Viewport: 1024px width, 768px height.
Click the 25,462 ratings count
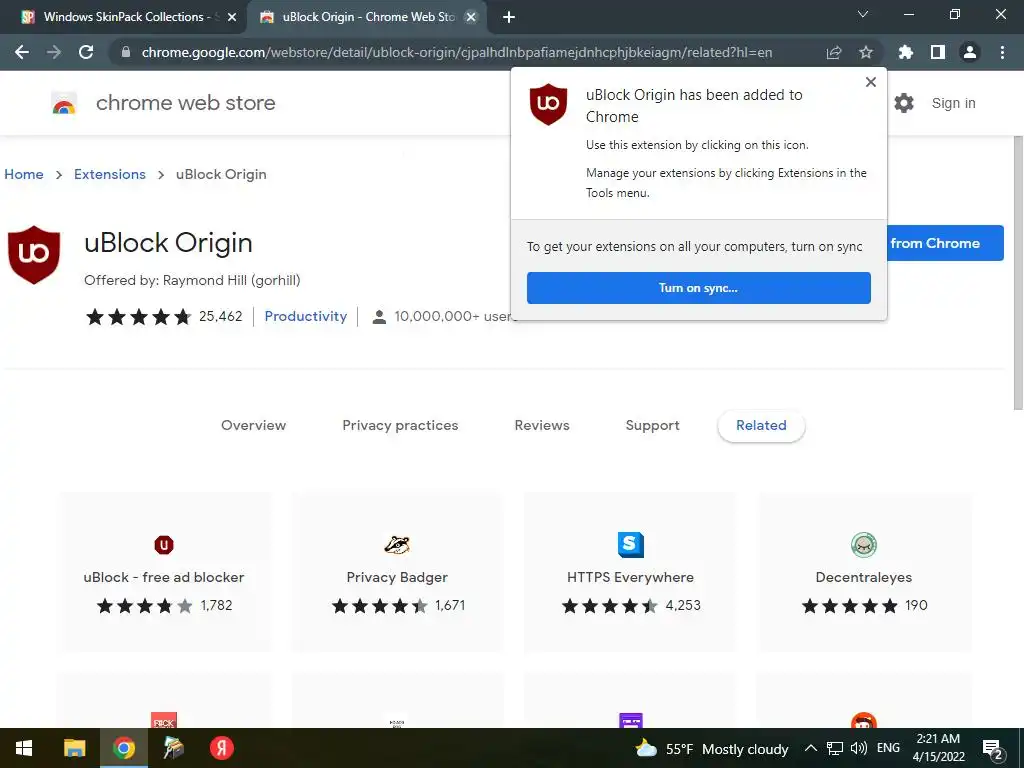pos(221,316)
